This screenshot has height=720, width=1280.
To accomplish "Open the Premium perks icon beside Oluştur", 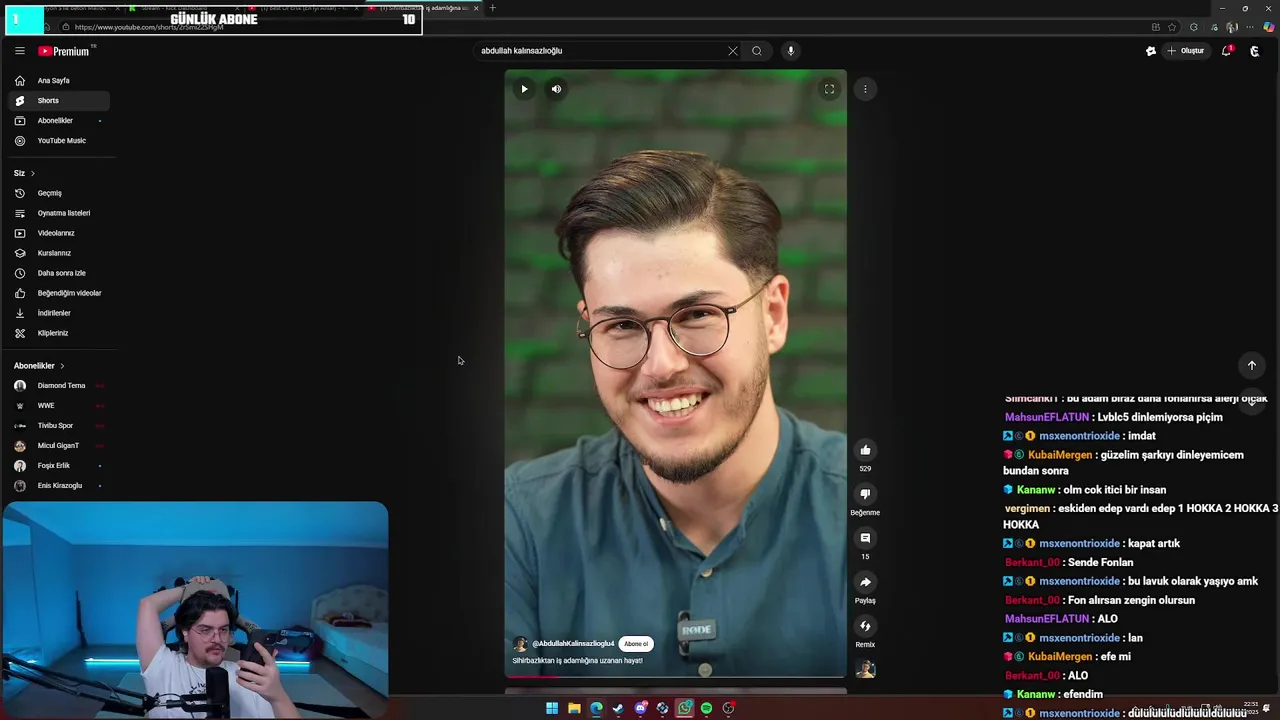I will pos(1150,51).
